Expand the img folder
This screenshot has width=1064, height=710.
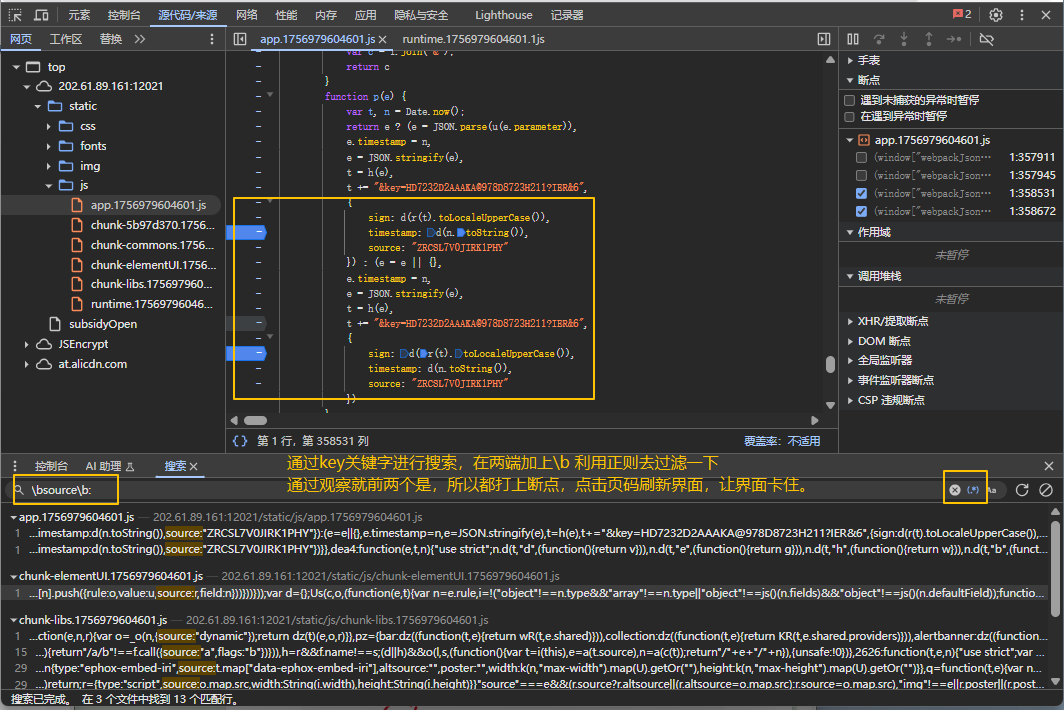(49, 166)
